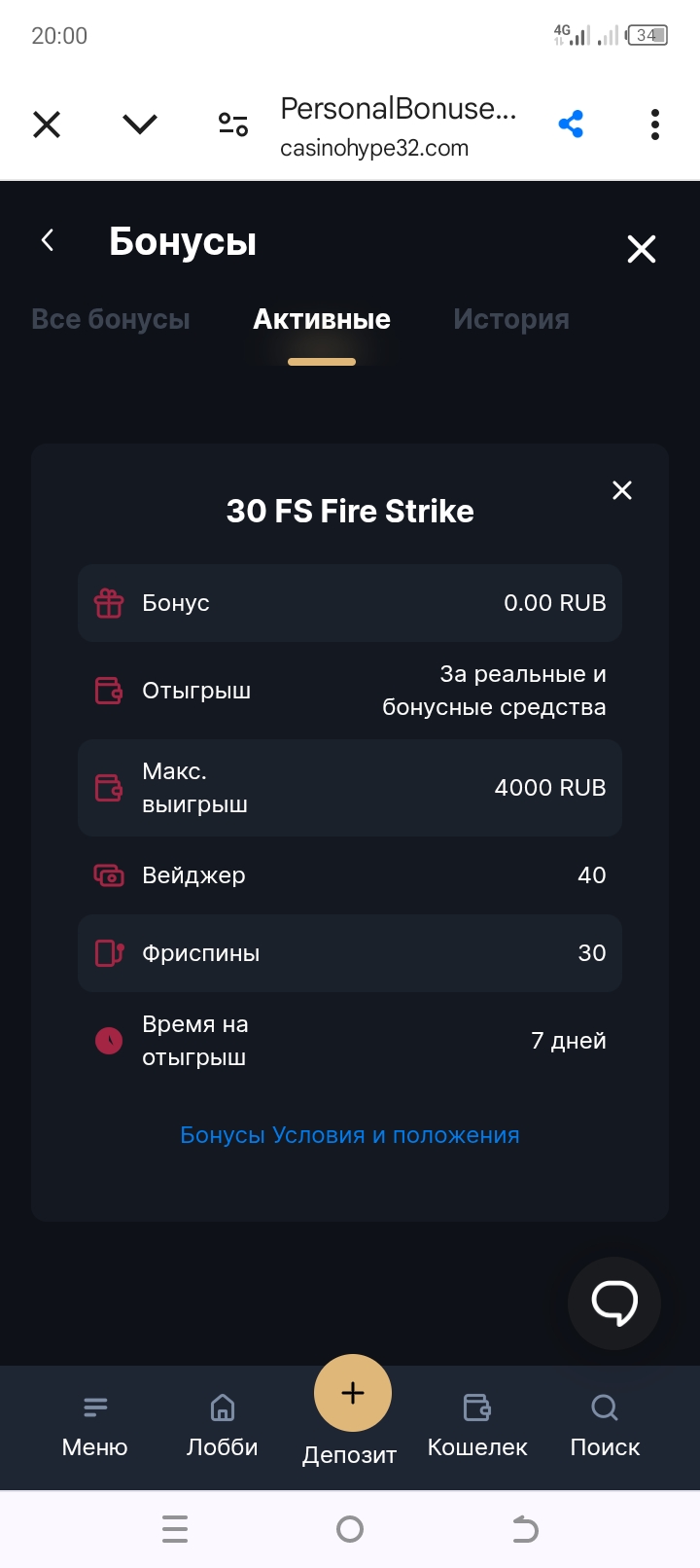This screenshot has height=1568, width=700.
Task: Expand the browser tab chevron down
Action: 140,125
